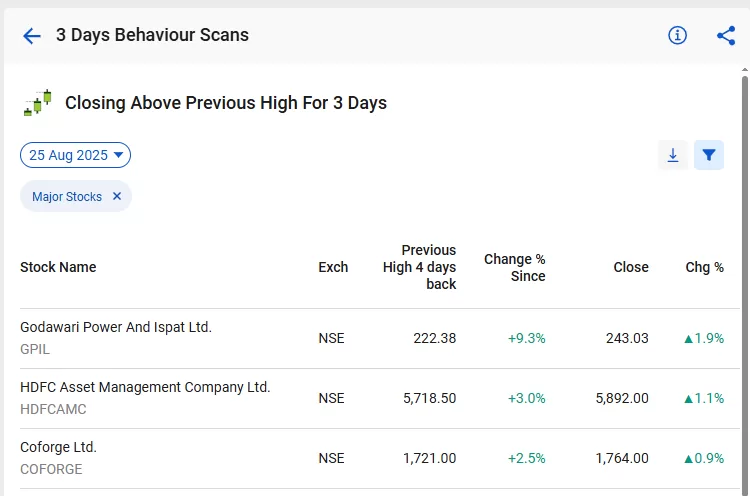Image resolution: width=750 pixels, height=496 pixels.
Task: Click the GPIL ticker symbol
Action: coord(35,349)
